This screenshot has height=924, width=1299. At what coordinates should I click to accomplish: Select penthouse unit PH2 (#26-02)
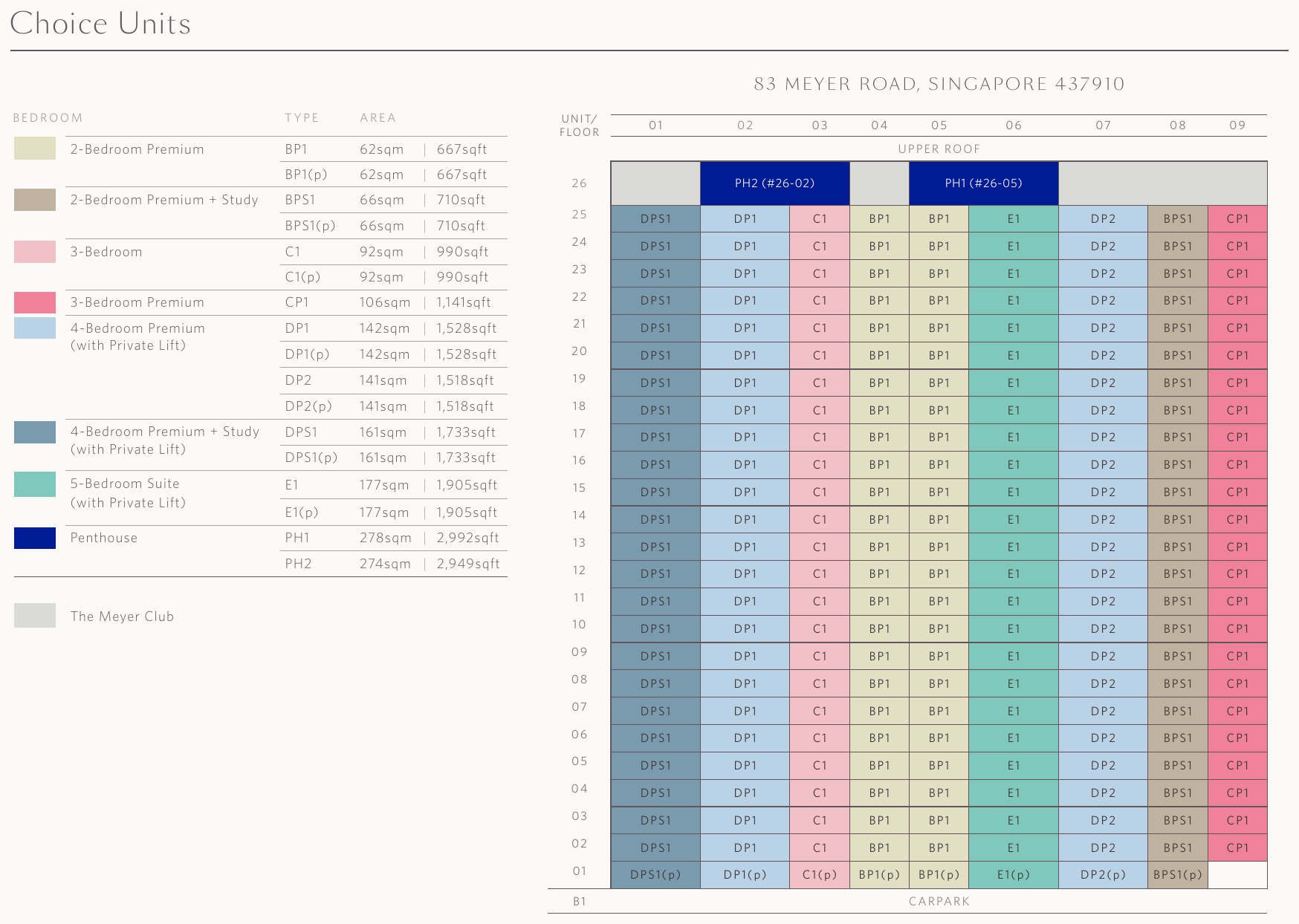click(774, 183)
